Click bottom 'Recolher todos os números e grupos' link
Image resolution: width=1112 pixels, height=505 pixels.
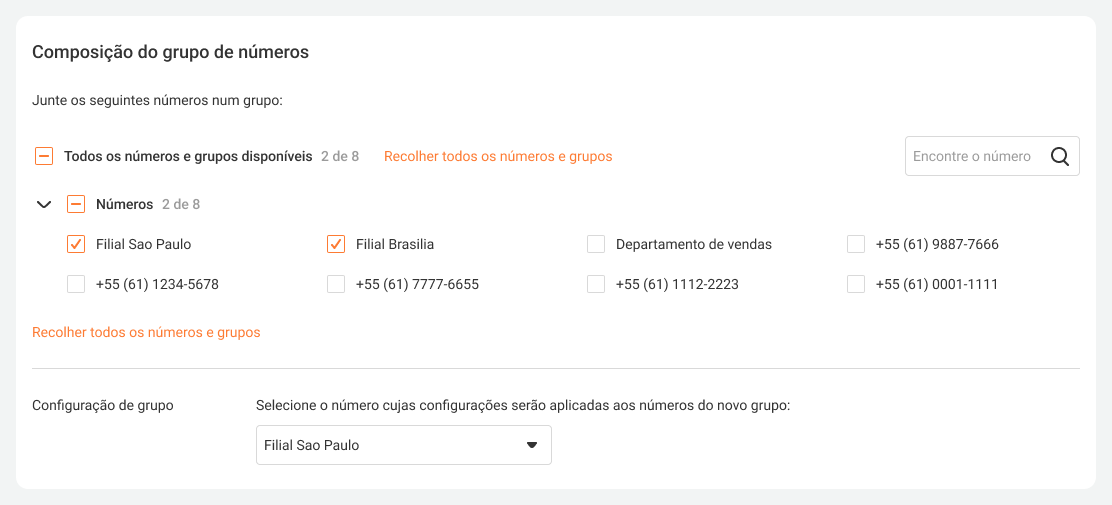click(146, 333)
